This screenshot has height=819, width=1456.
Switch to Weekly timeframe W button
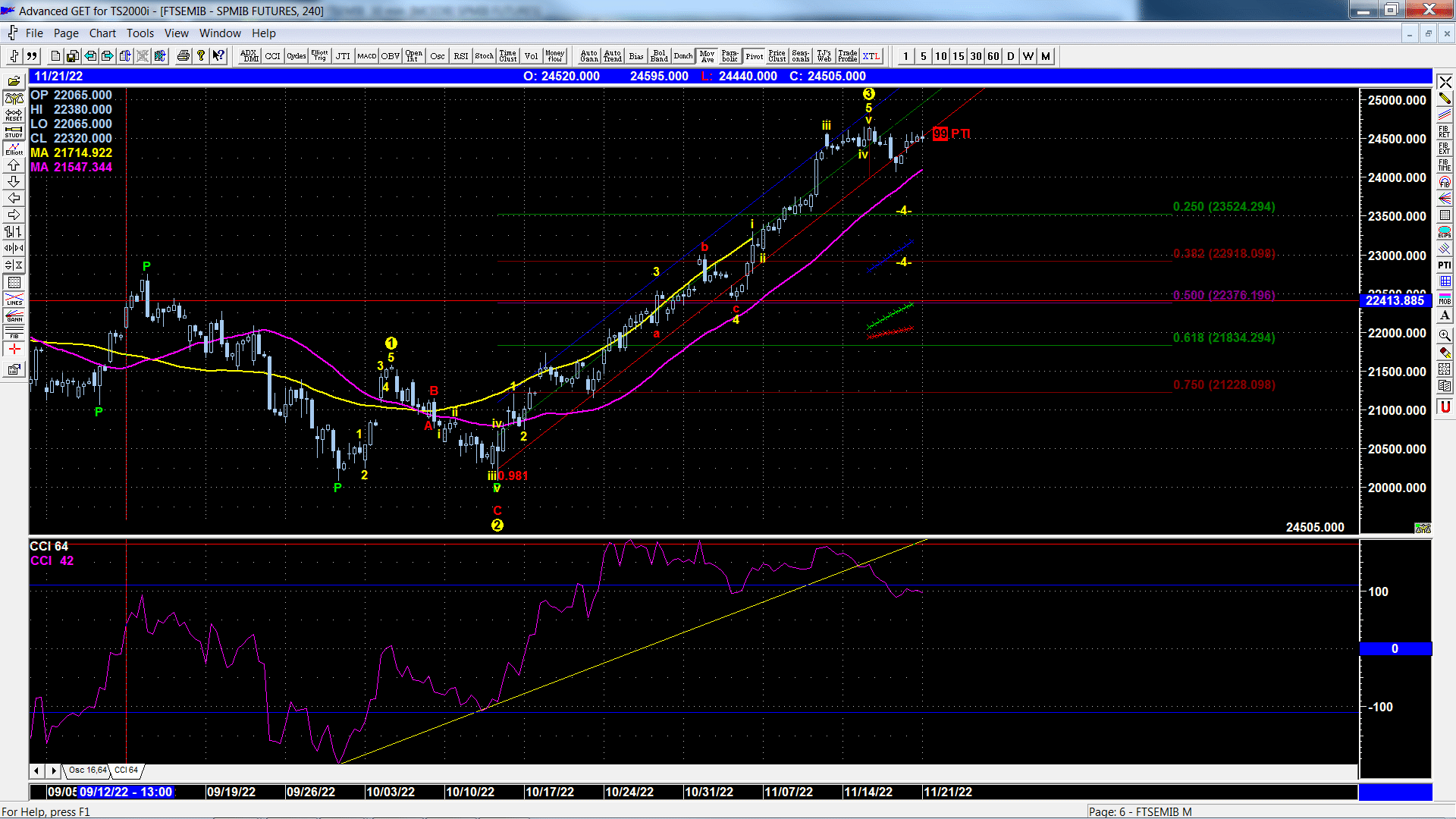[1028, 56]
